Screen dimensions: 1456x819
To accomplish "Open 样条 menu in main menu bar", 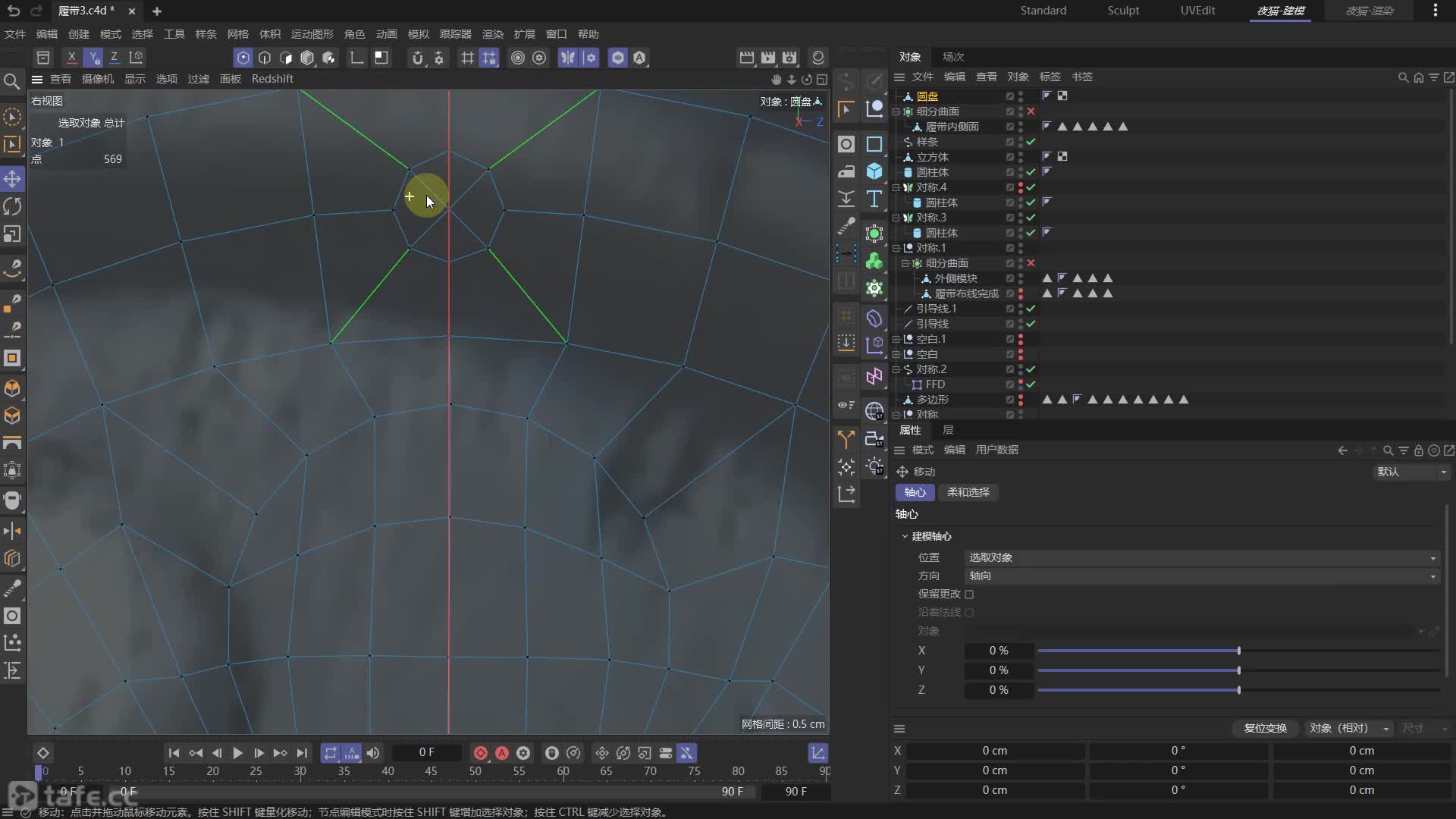I will coord(206,34).
